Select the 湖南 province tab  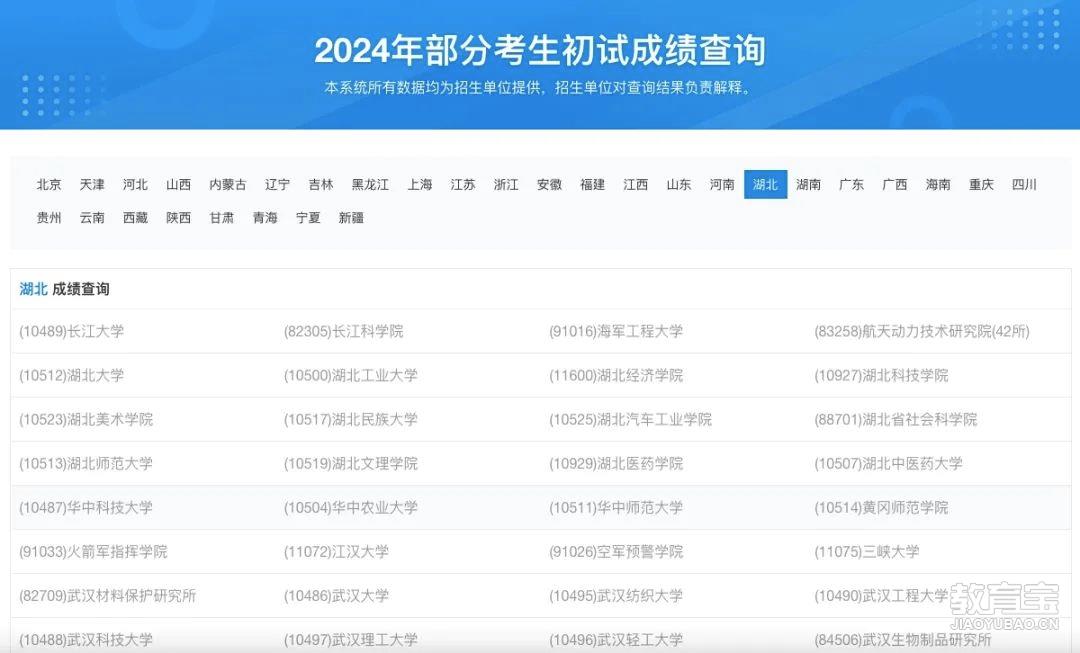(809, 185)
